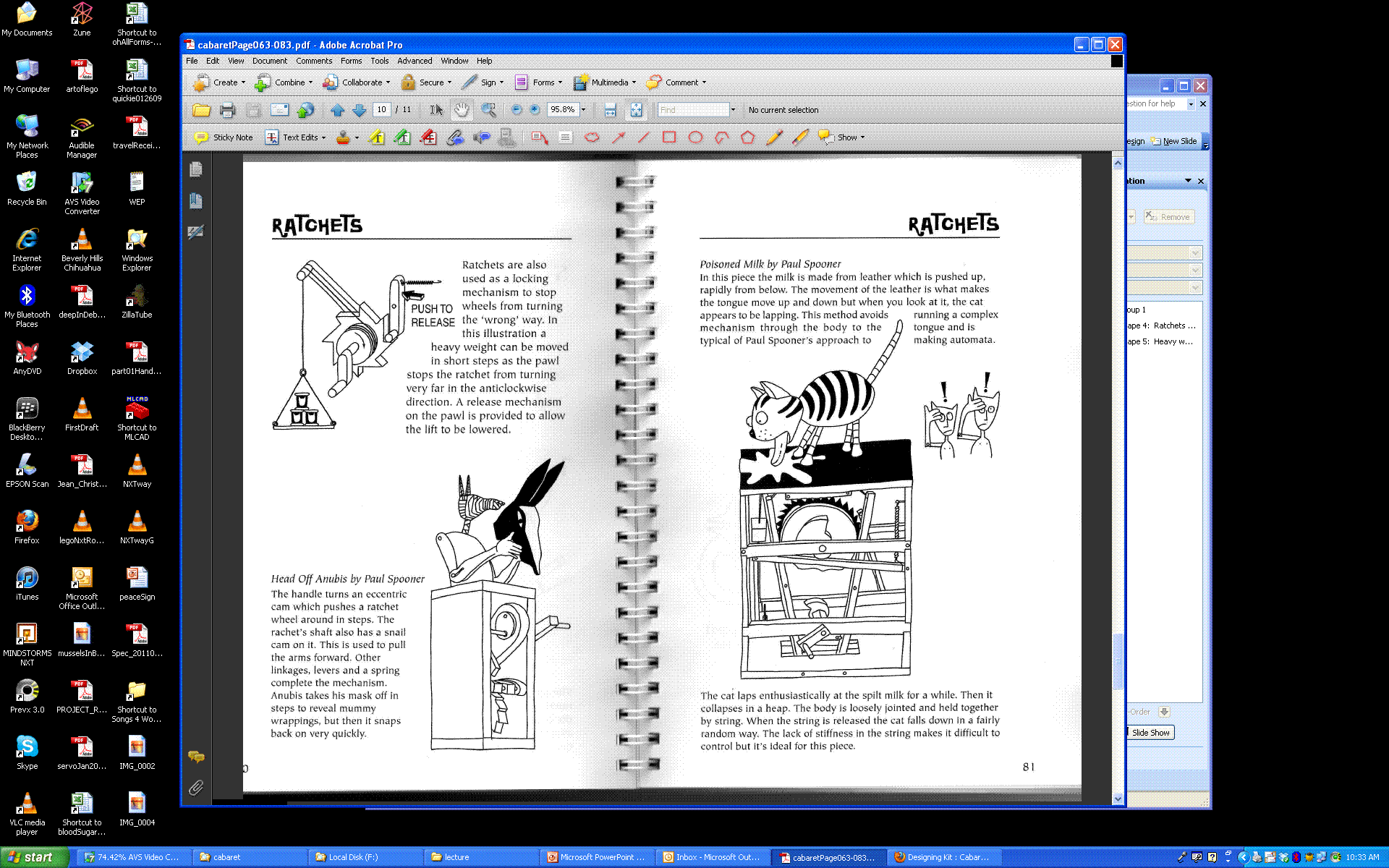Open the Edit menu
The width and height of the screenshot is (1389, 868).
213,61
